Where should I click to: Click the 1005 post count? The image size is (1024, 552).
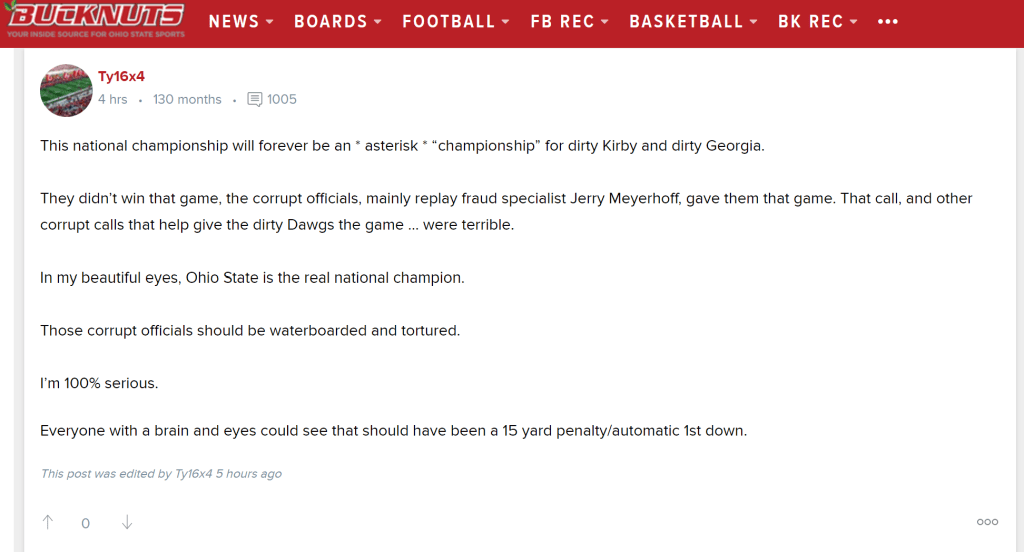point(282,99)
